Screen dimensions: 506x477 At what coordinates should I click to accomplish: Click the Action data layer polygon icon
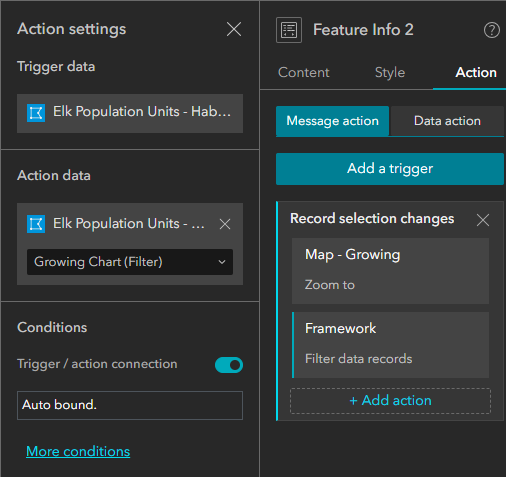click(36, 224)
